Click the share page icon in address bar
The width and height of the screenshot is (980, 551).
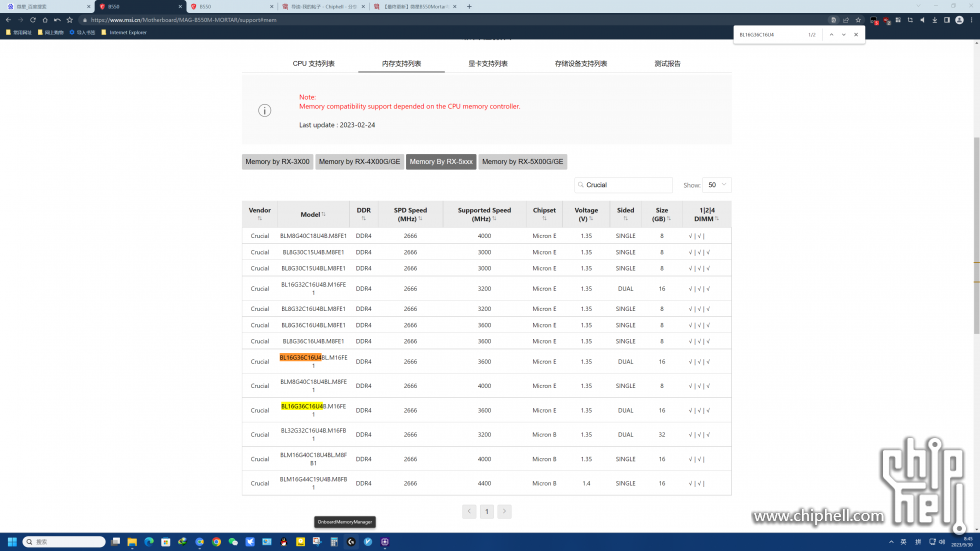tap(846, 20)
